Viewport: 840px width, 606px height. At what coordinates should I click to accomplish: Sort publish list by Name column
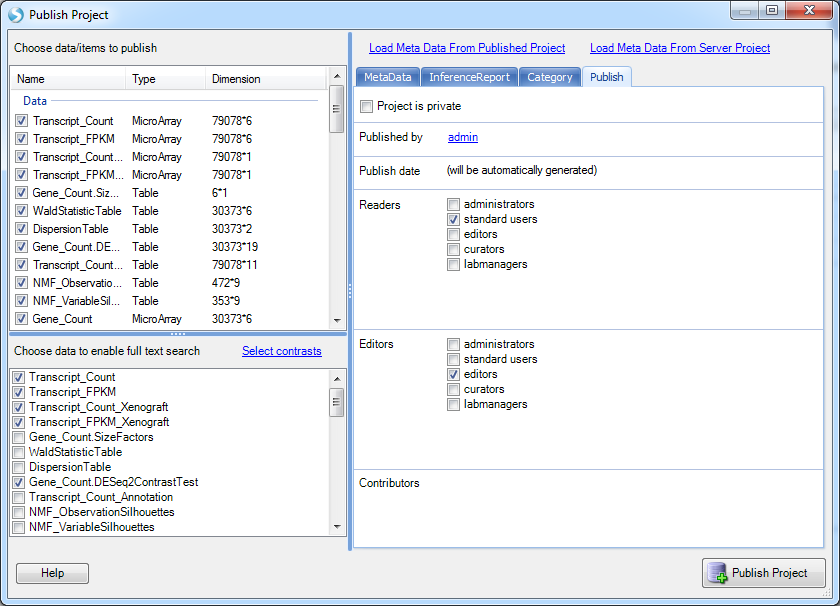68,79
